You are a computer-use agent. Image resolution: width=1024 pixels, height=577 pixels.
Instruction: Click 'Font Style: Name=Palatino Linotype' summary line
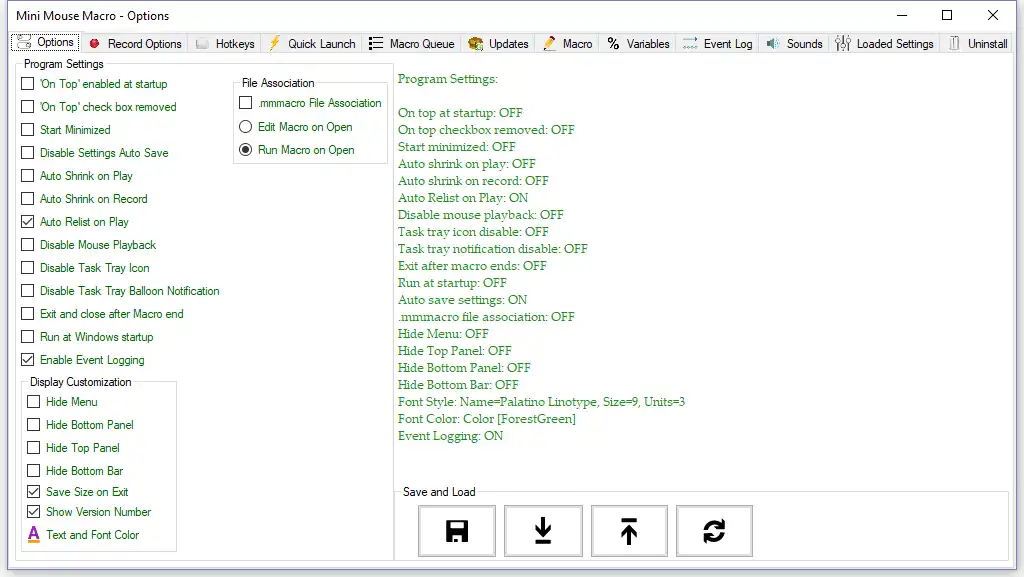coord(541,402)
